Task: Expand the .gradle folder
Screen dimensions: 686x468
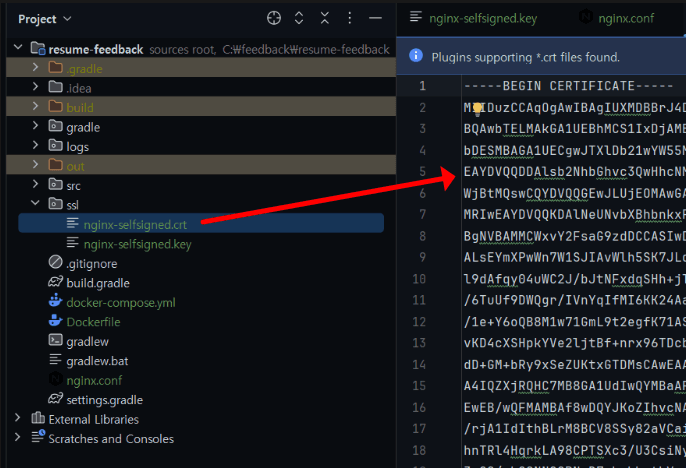Action: point(36,68)
